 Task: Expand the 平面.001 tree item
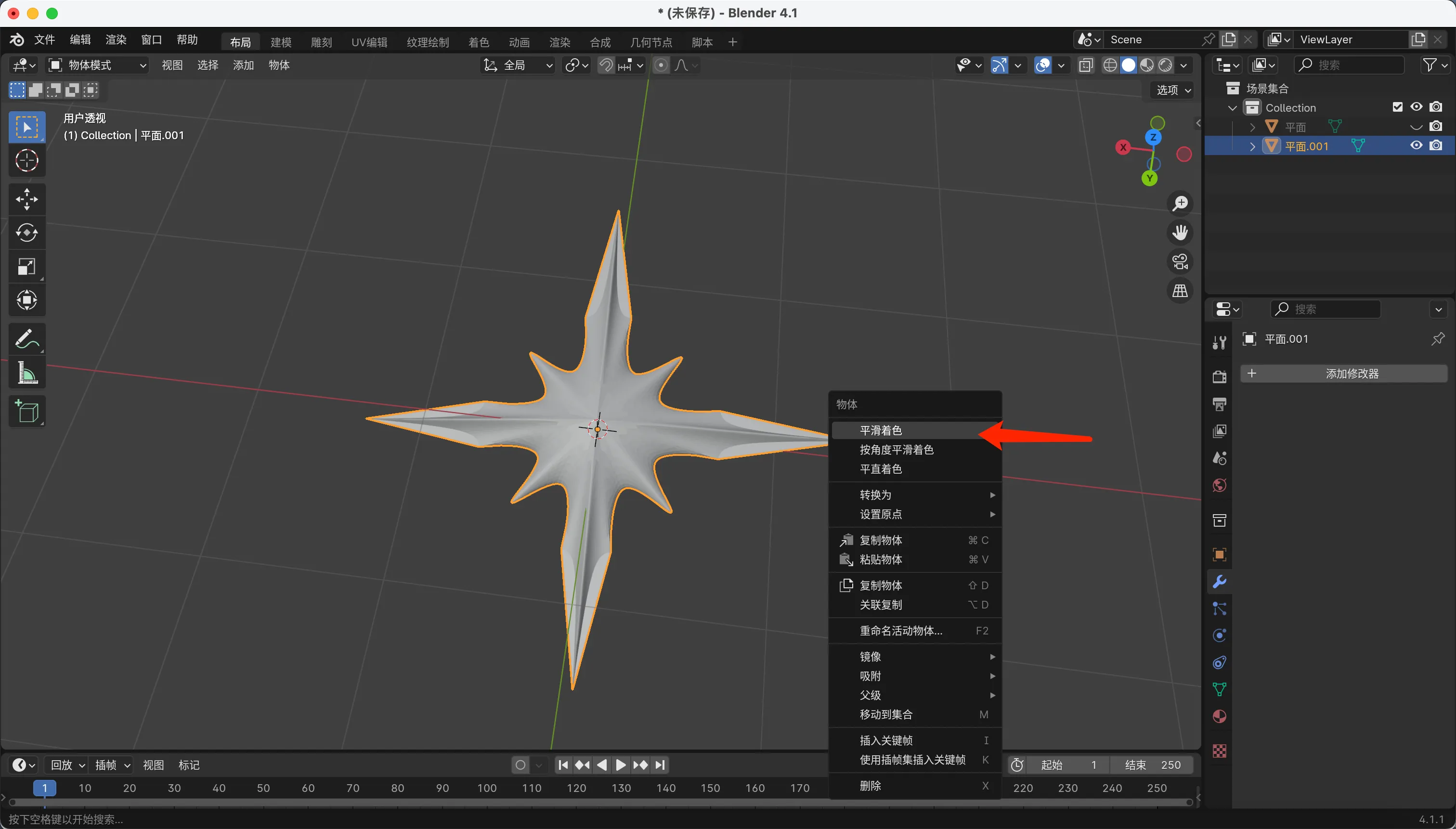[x=1252, y=146]
